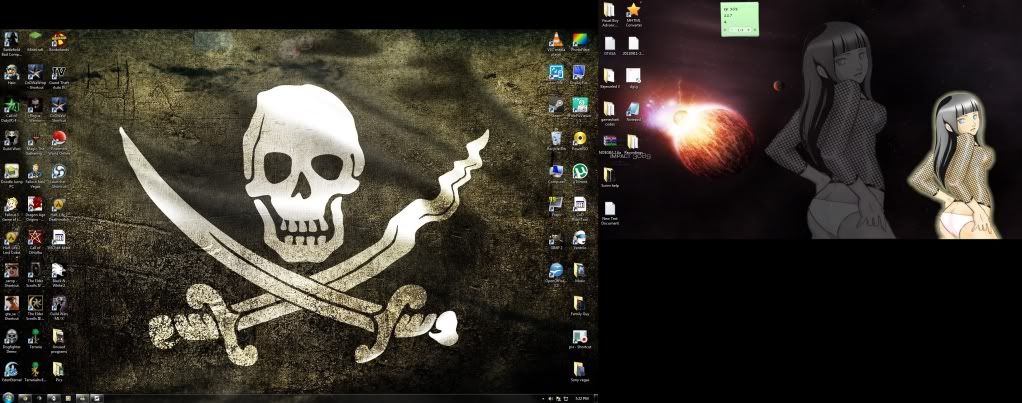Open the OpenOffice.org desktop icon
This screenshot has width=1022, height=403.
(555, 272)
